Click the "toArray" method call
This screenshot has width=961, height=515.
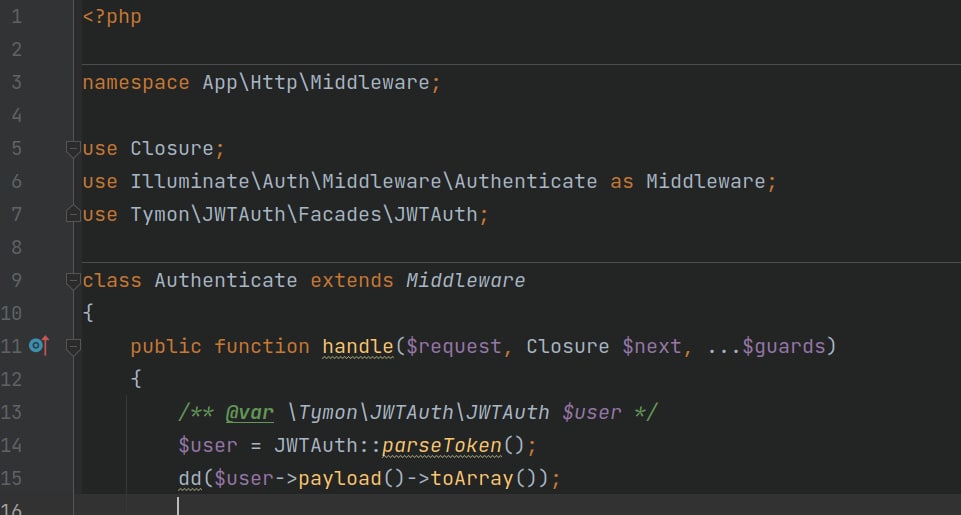[472, 478]
